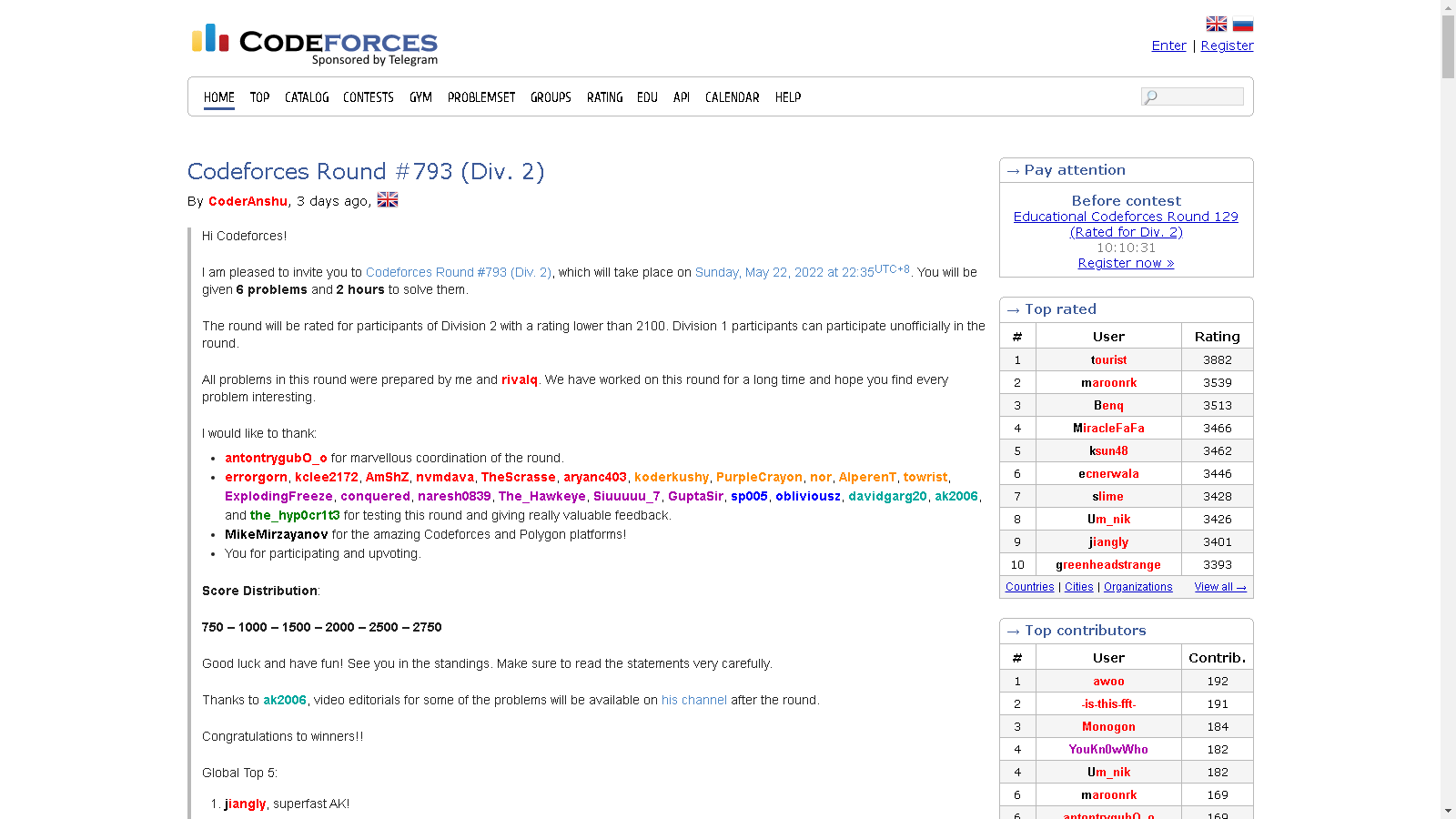1456x819 pixels.
Task: Click the scrollbar up arrow
Action: coord(1448,6)
